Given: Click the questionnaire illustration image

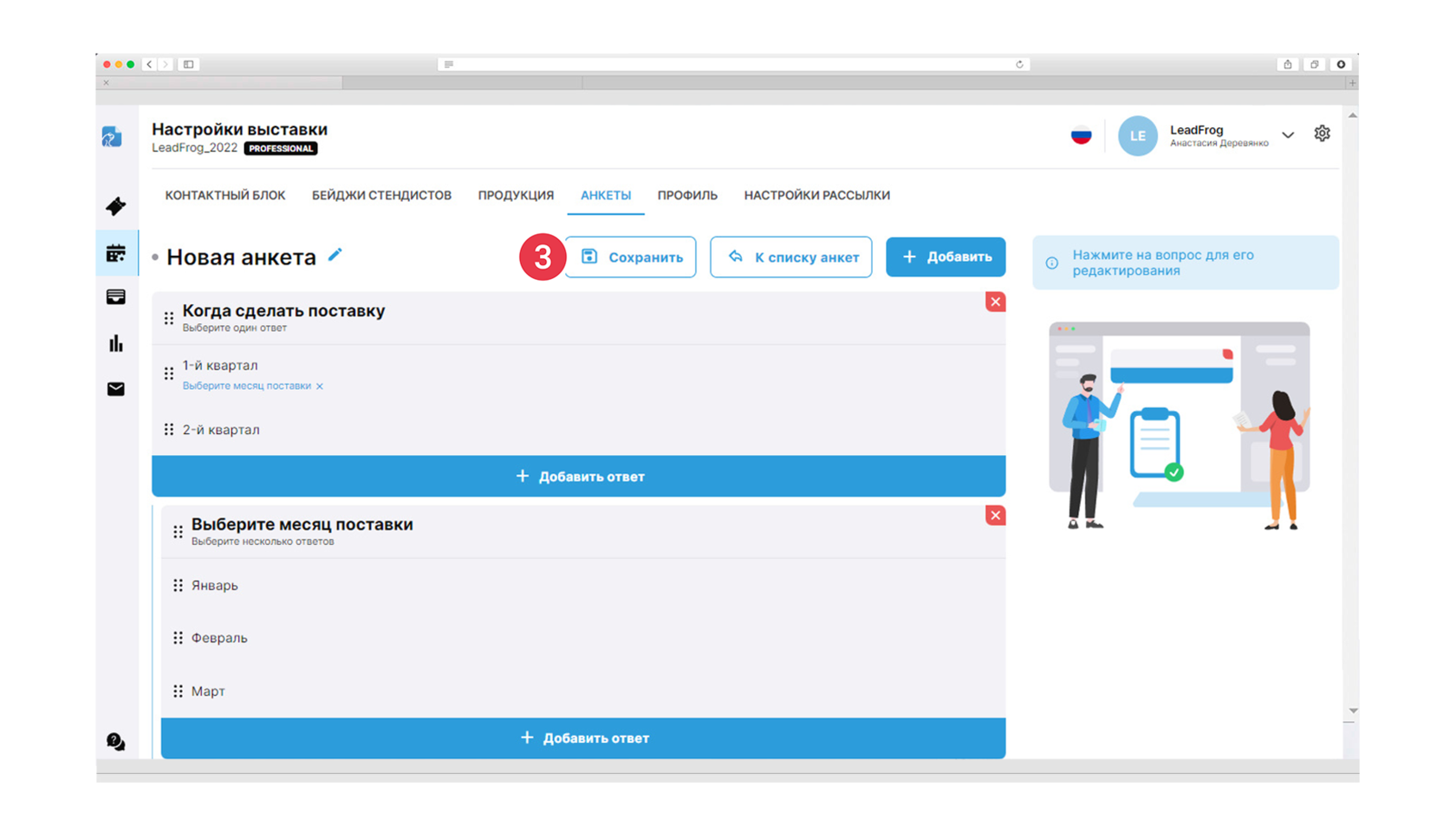Looking at the screenshot, I should 1179,426.
